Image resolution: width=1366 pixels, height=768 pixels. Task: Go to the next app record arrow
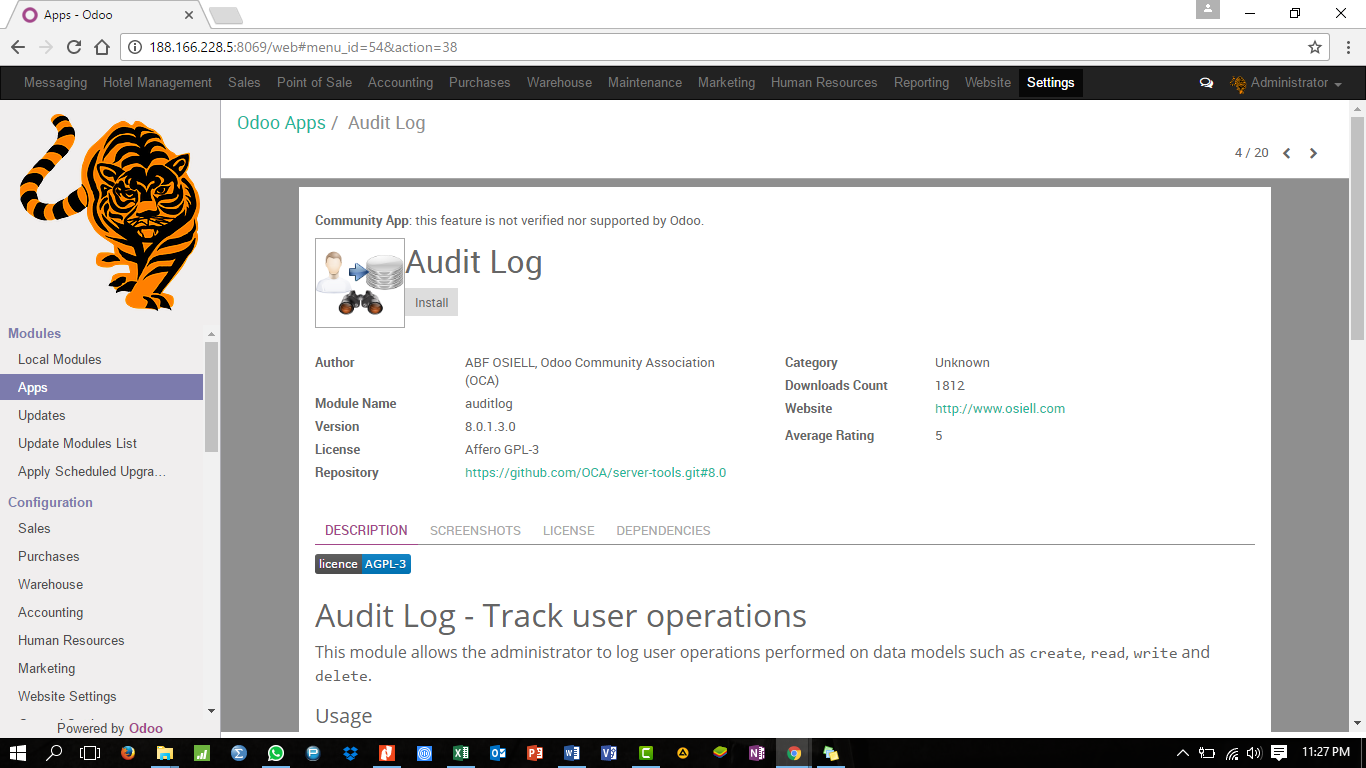pyautogui.click(x=1314, y=153)
